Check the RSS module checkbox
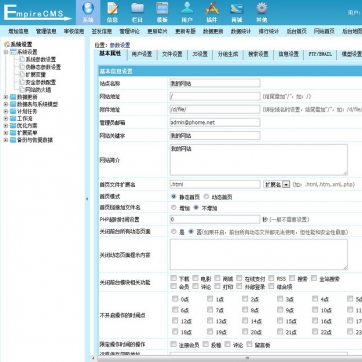The width and height of the screenshot is (362, 362). click(271, 278)
